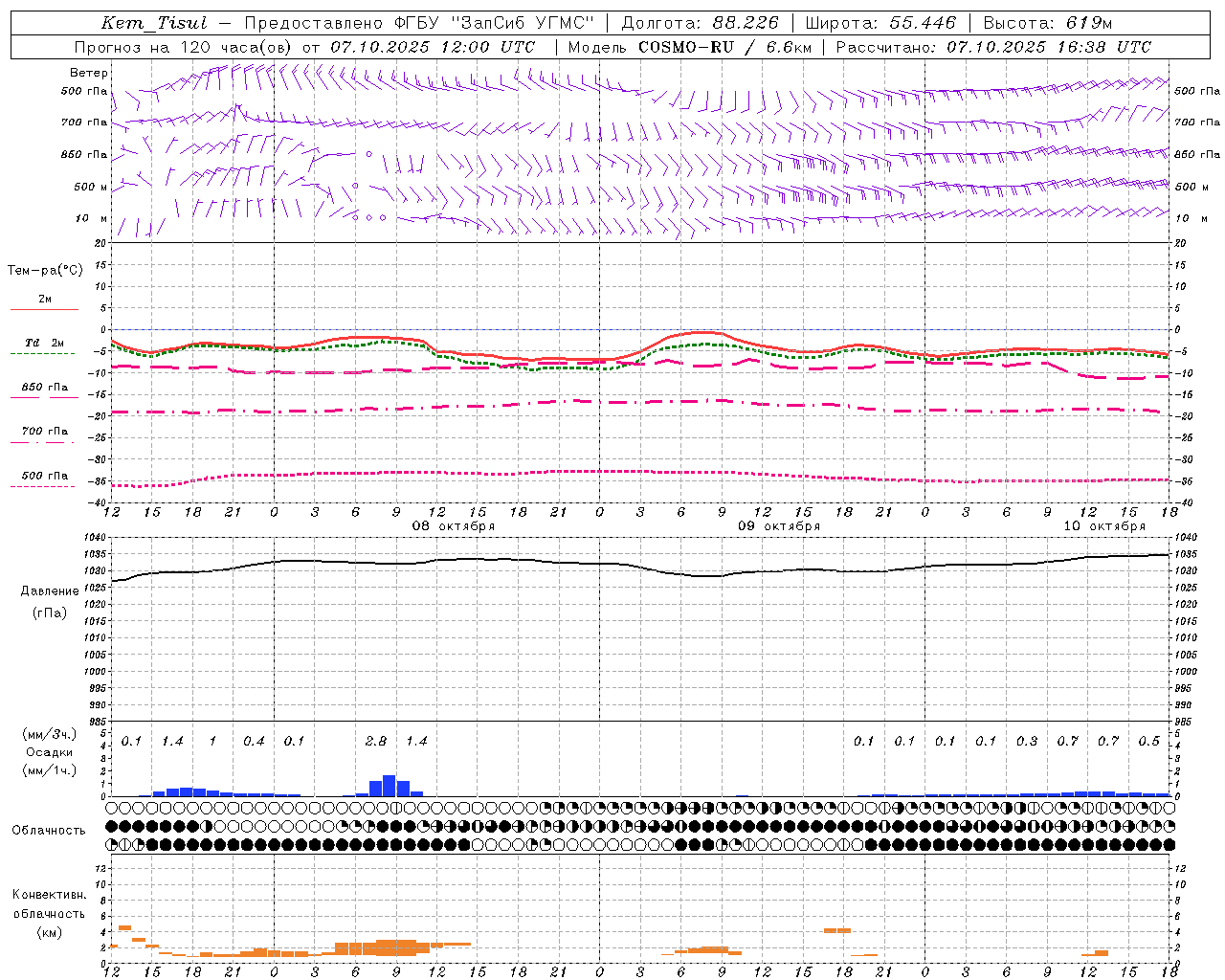Click the '(мм/1ч.)' precipitation unit label

[50, 770]
